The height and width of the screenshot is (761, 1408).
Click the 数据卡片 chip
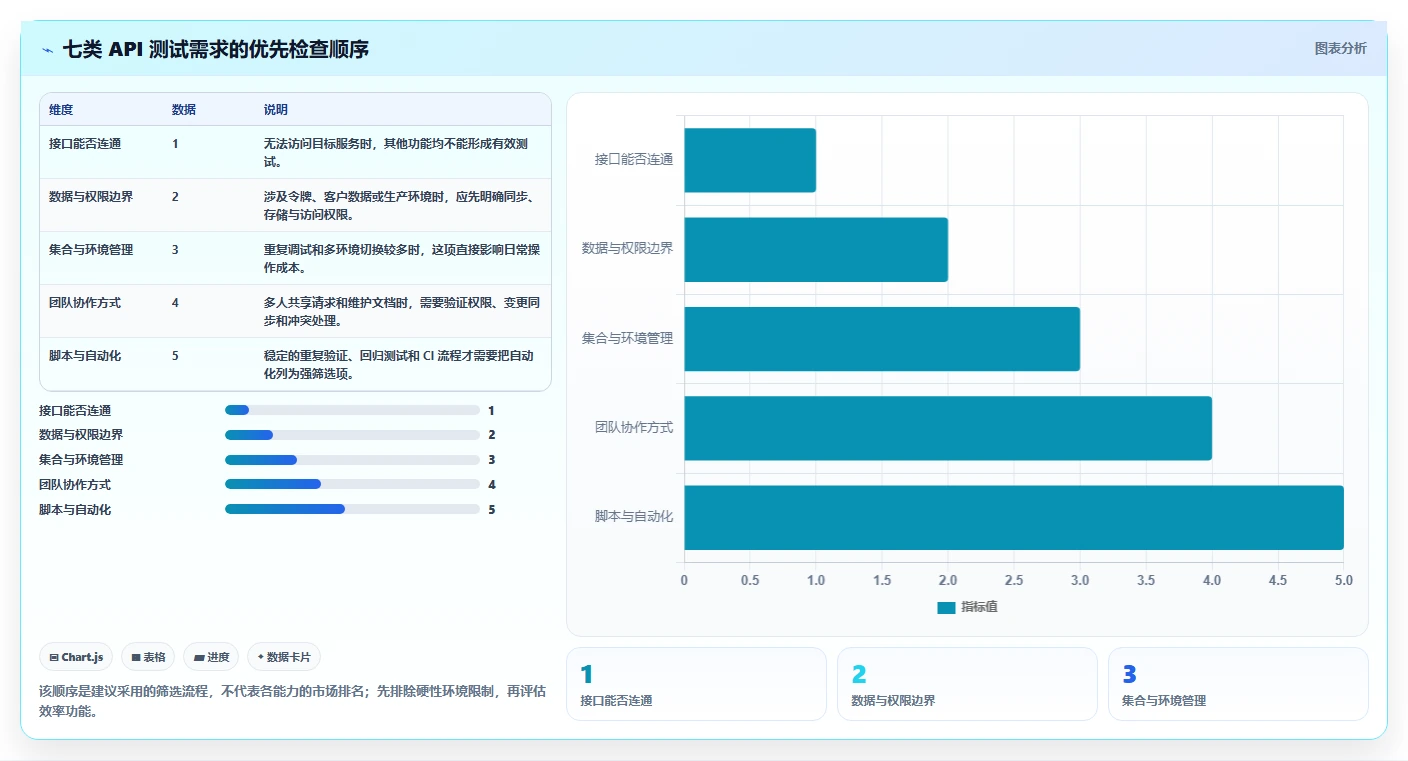pyautogui.click(x=284, y=657)
